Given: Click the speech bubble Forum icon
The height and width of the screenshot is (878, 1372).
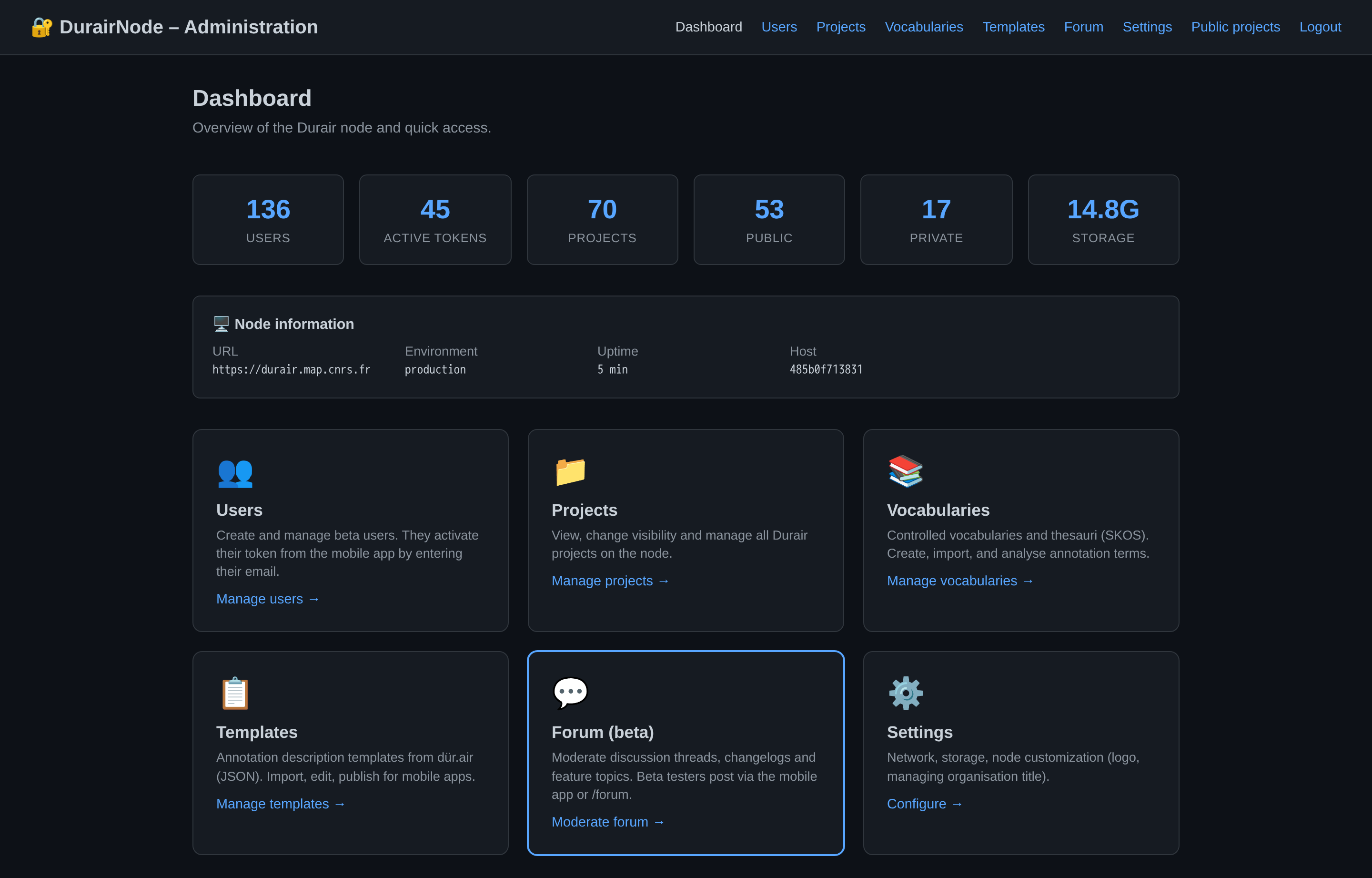Looking at the screenshot, I should click(x=570, y=693).
